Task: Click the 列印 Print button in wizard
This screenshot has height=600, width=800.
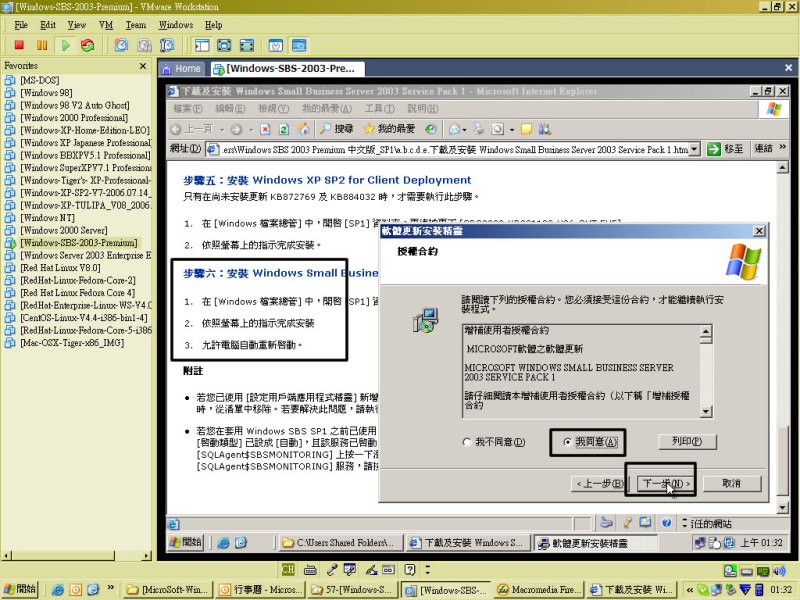Action: tap(687, 441)
